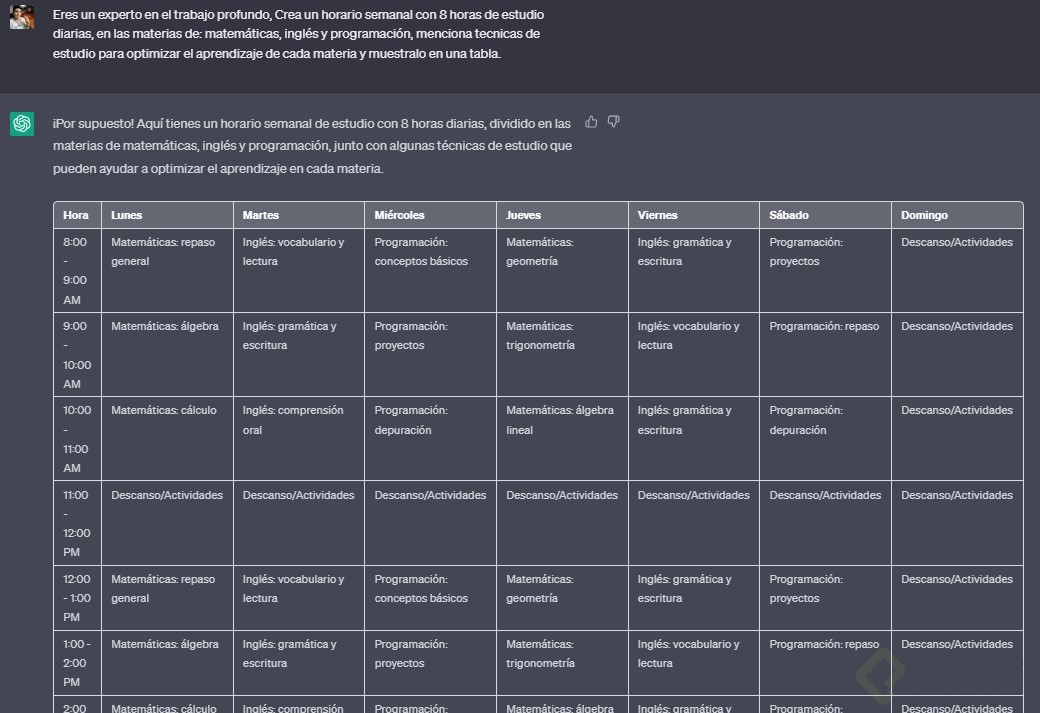
Task: Click the Sábado column header
Action: tap(789, 215)
